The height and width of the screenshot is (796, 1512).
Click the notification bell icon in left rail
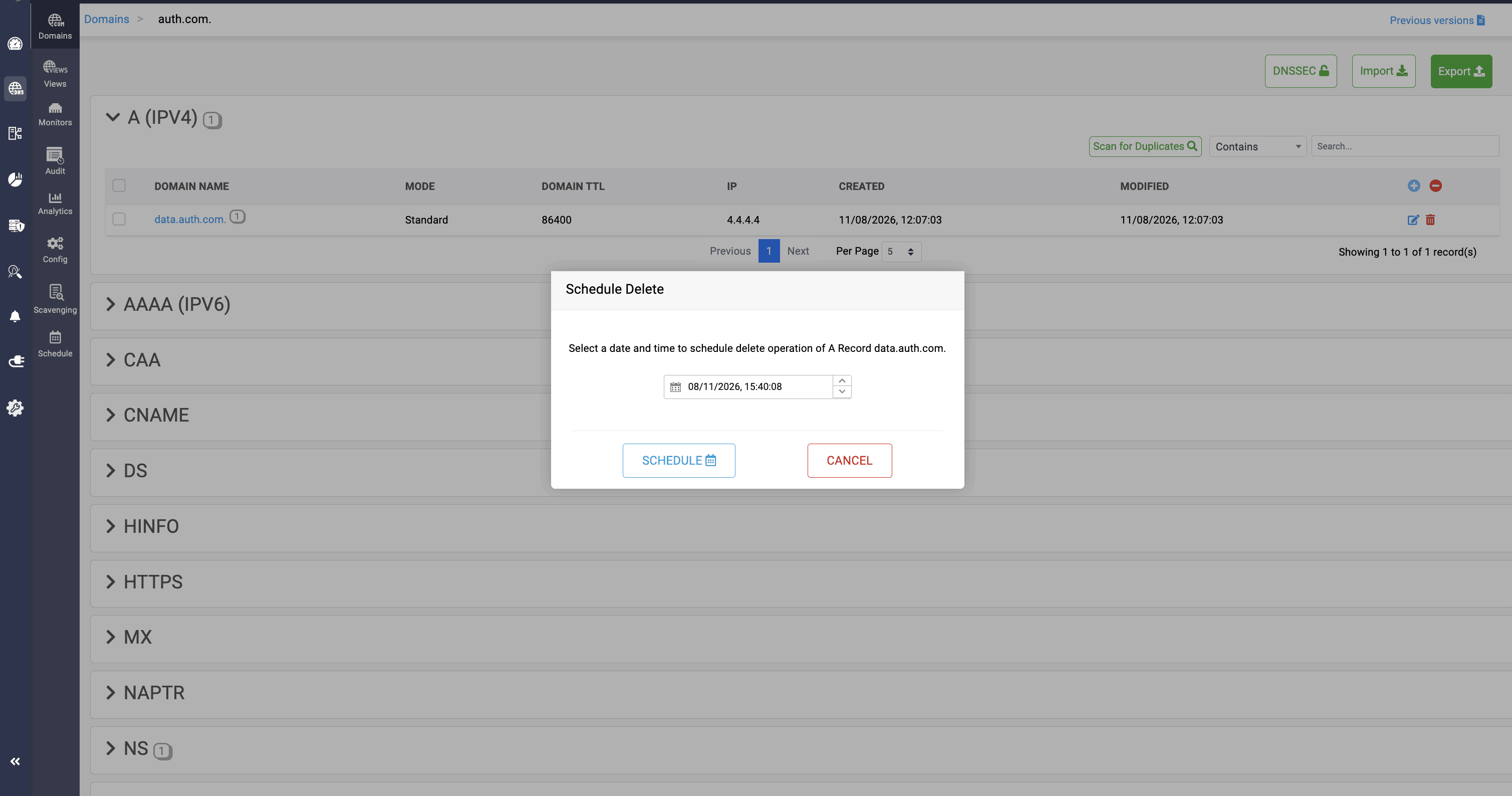tap(15, 317)
